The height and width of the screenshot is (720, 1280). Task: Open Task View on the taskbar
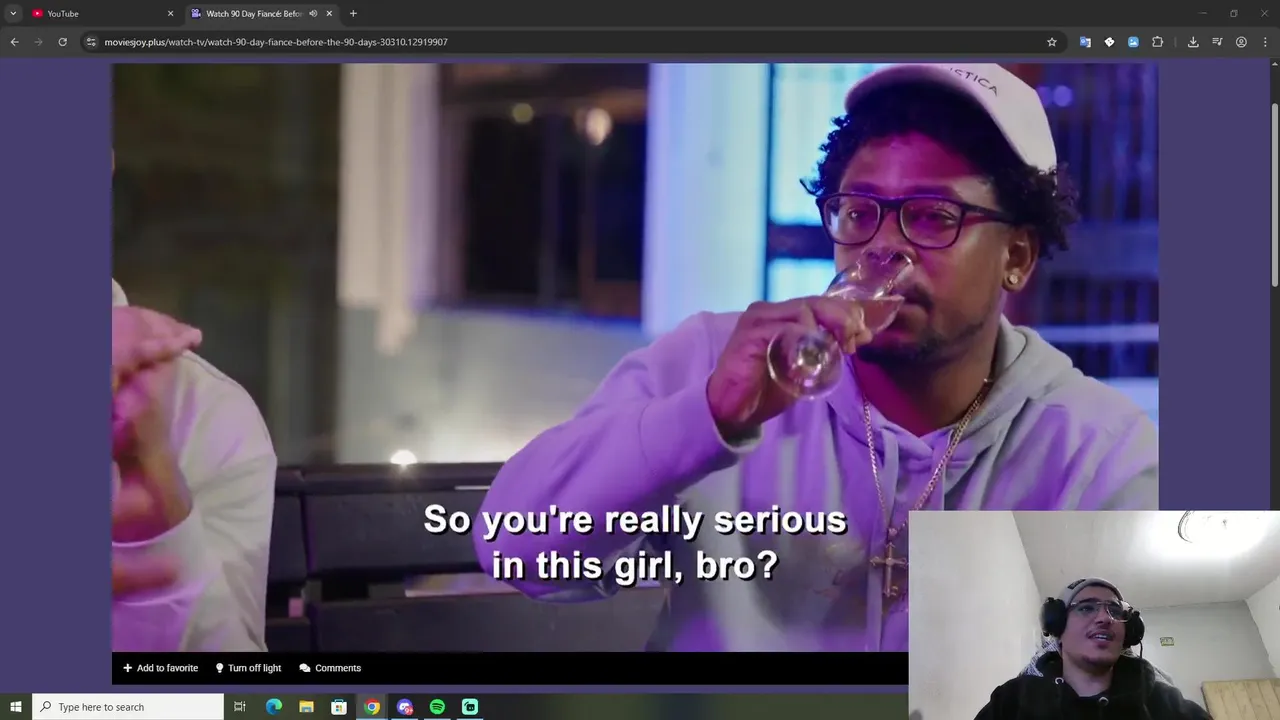pos(240,707)
